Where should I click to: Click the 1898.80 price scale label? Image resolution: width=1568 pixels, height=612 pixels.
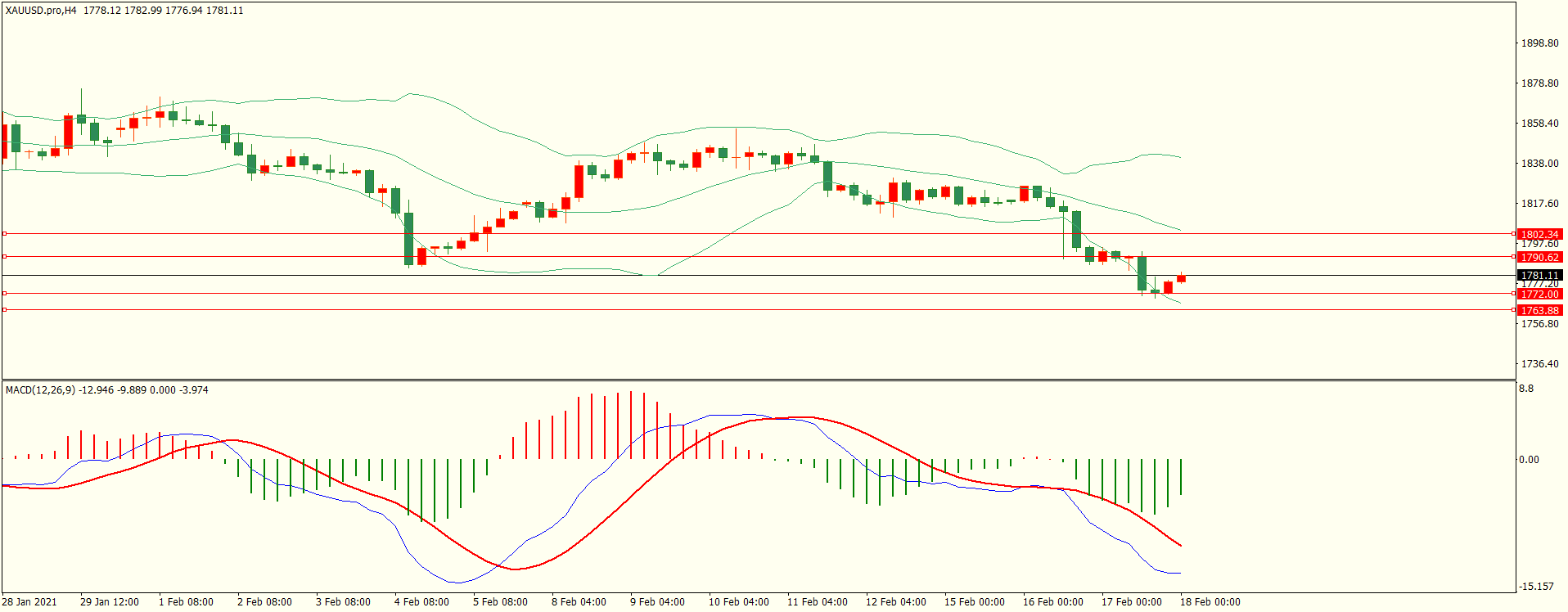click(x=1539, y=43)
